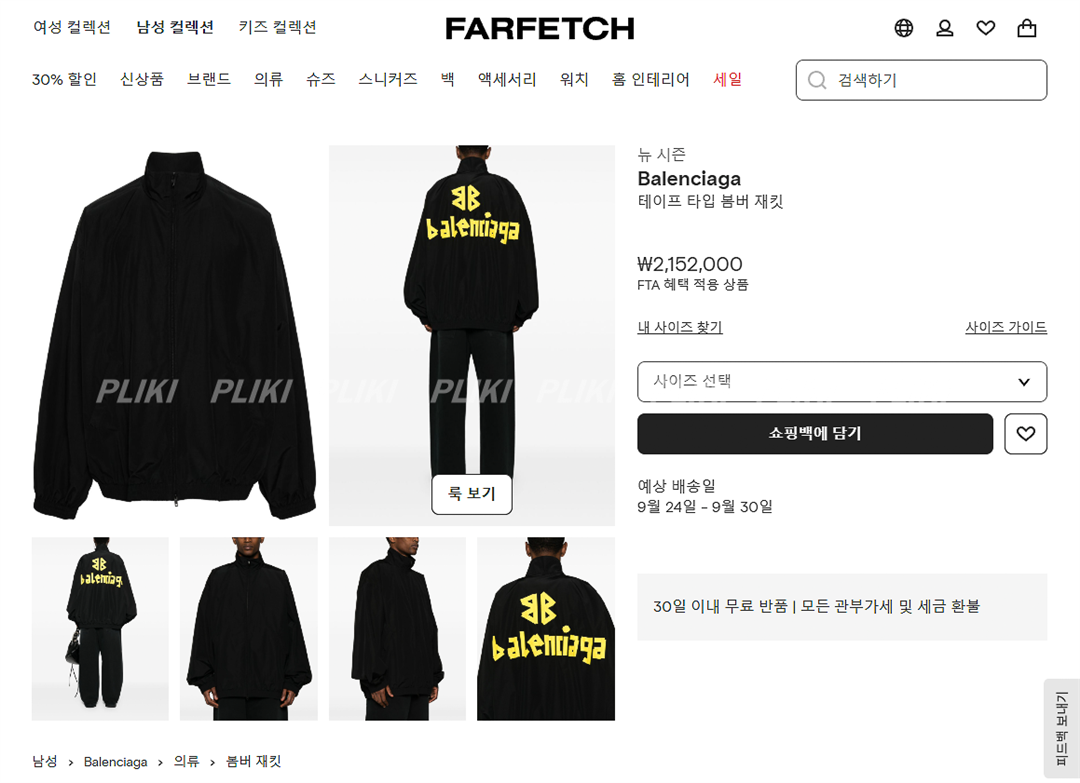Image resolution: width=1080 pixels, height=783 pixels.
Task: Open the wishlist heart icon in header
Action: coord(986,28)
